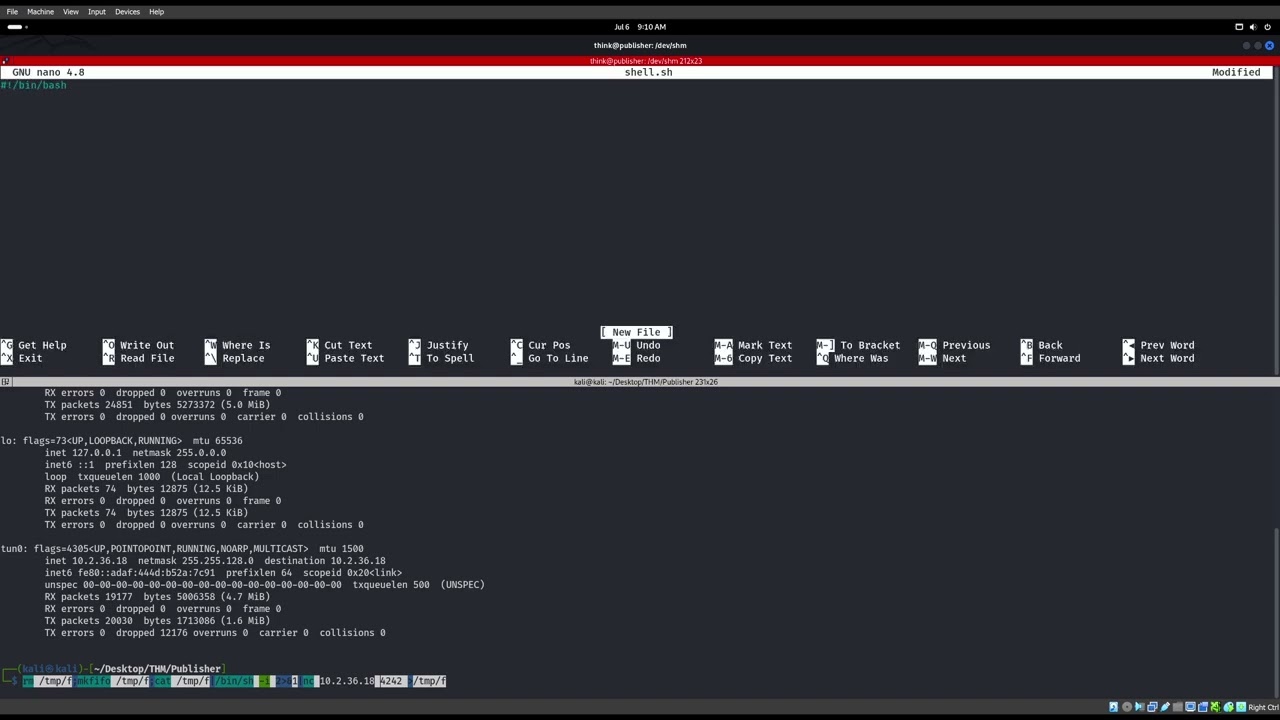Open the VirtualBox File menu
Screen dimensions: 1280x720
[x=12, y=11]
